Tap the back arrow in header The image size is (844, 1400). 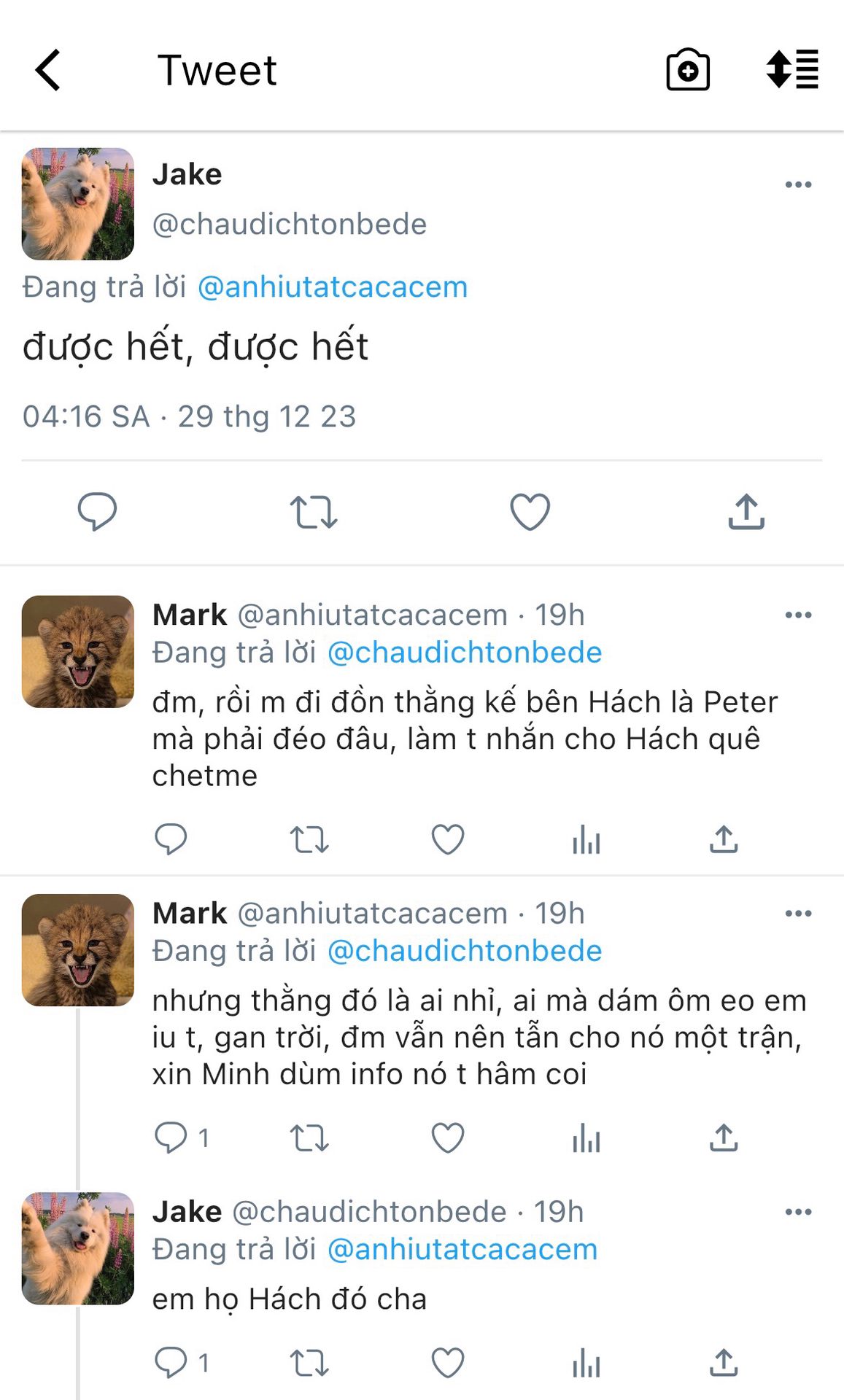(48, 70)
